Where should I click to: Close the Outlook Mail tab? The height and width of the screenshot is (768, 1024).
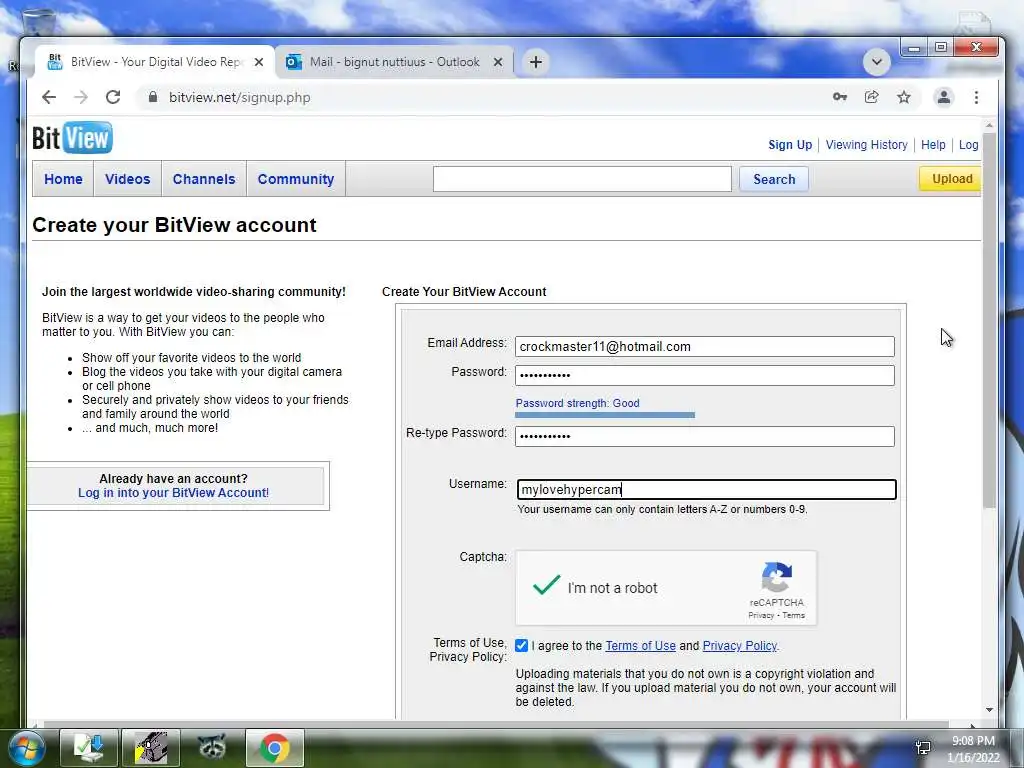click(498, 62)
